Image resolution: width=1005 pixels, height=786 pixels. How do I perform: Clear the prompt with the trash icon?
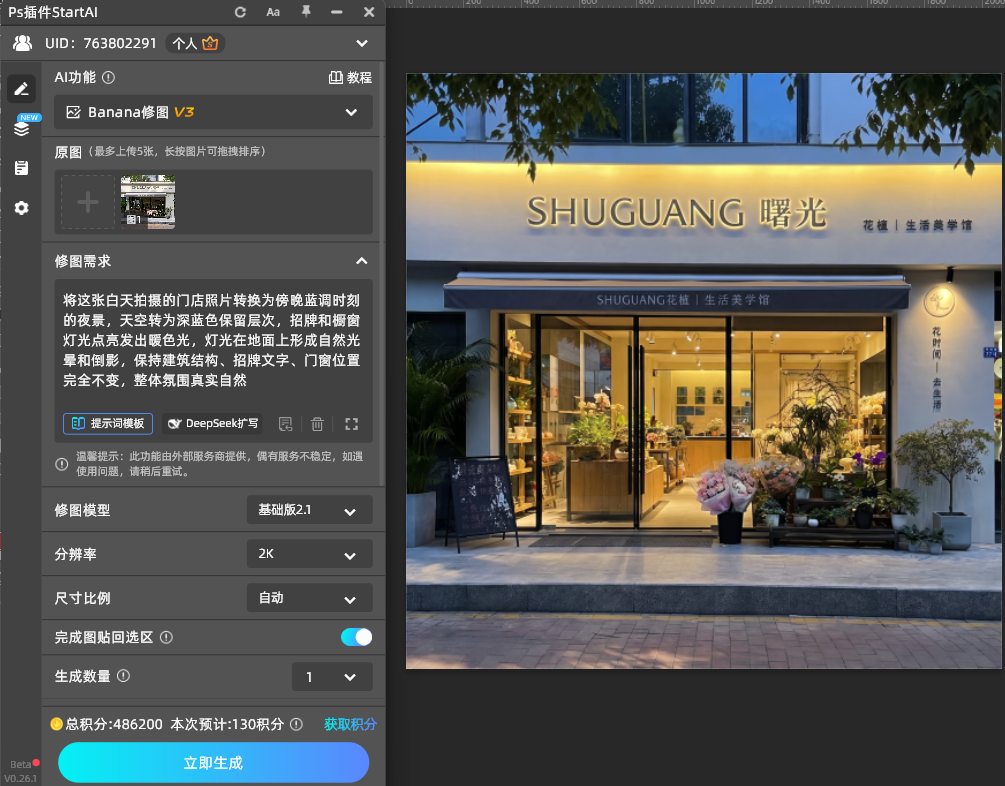(317, 424)
